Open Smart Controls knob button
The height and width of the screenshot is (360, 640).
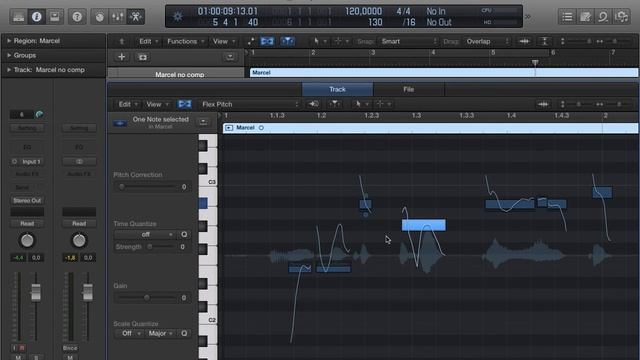tap(100, 17)
